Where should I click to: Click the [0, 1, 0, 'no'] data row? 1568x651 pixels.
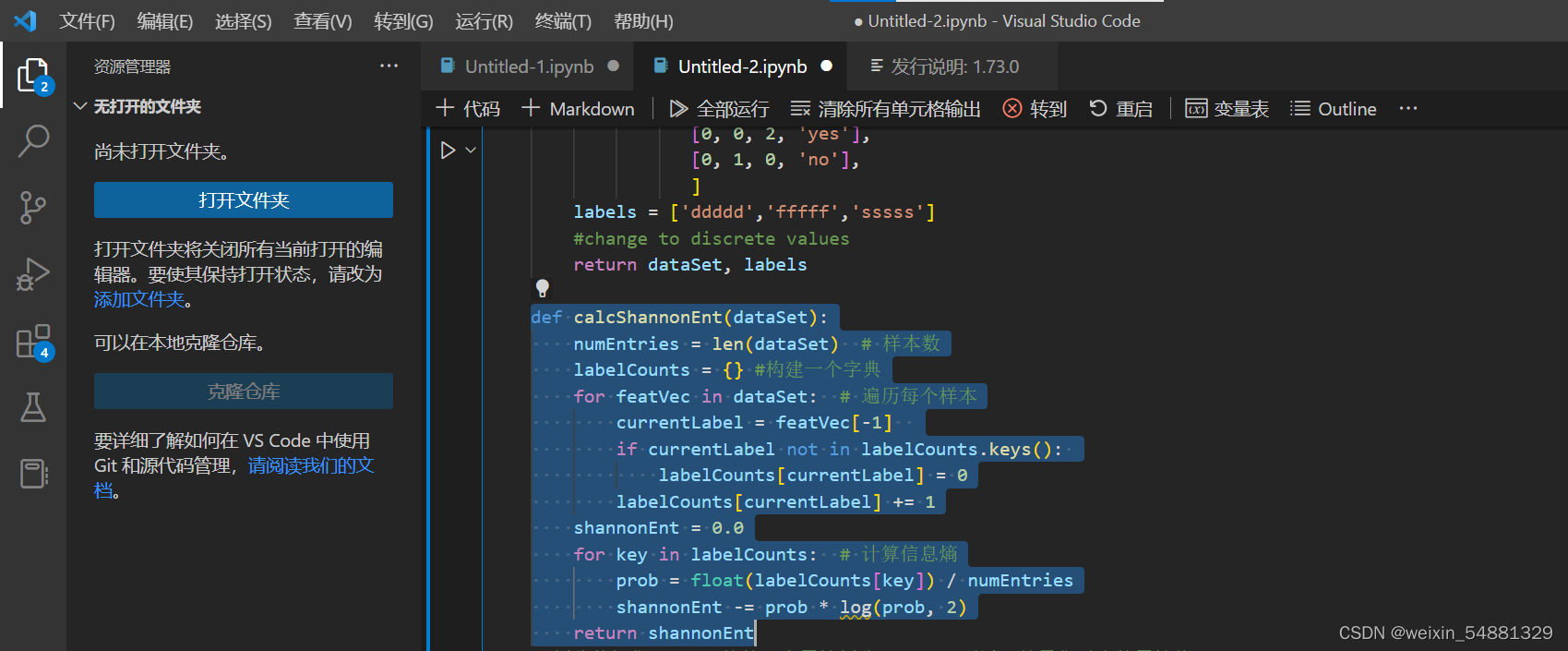[x=775, y=161]
